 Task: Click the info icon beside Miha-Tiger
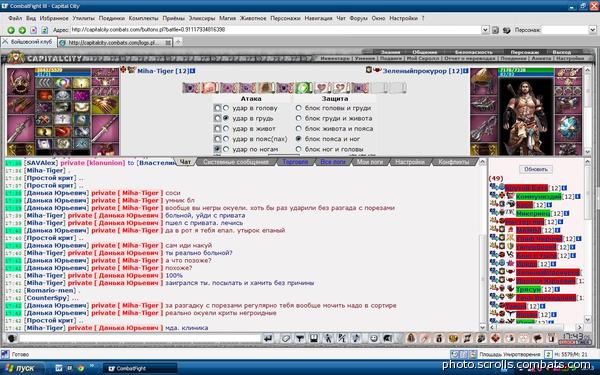[x=192, y=71]
